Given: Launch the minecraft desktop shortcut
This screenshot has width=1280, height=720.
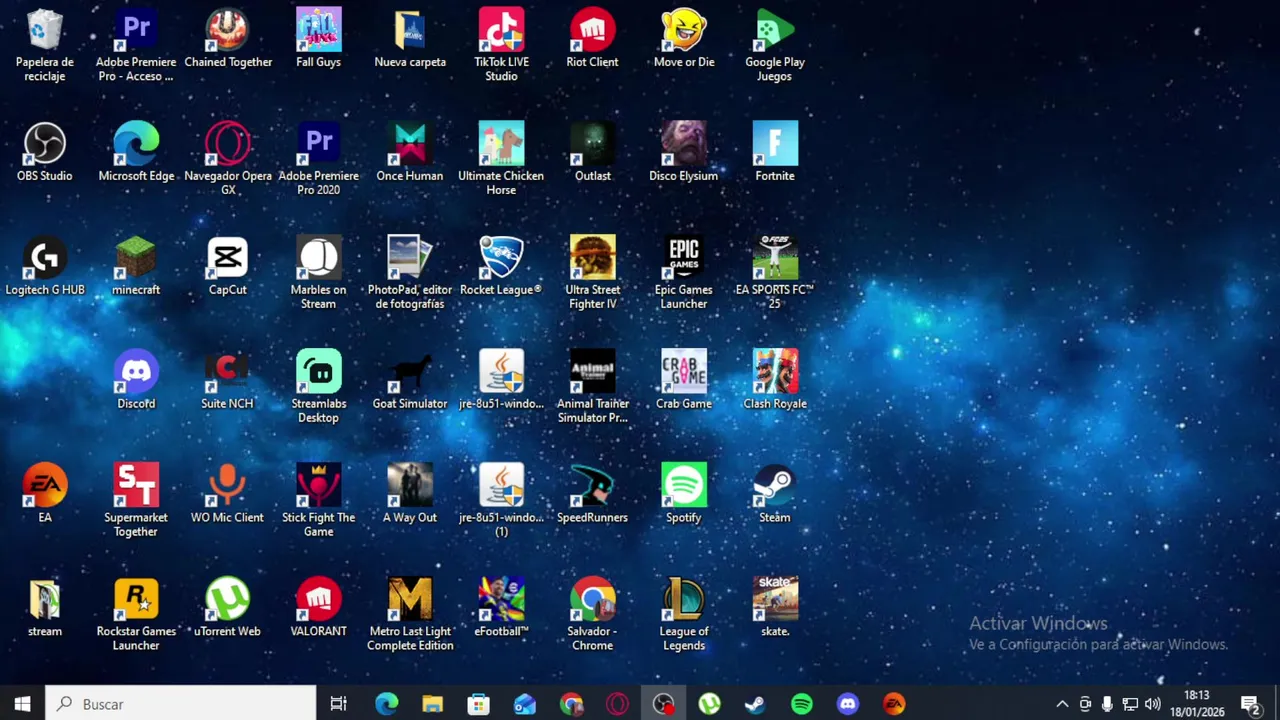Looking at the screenshot, I should (136, 266).
